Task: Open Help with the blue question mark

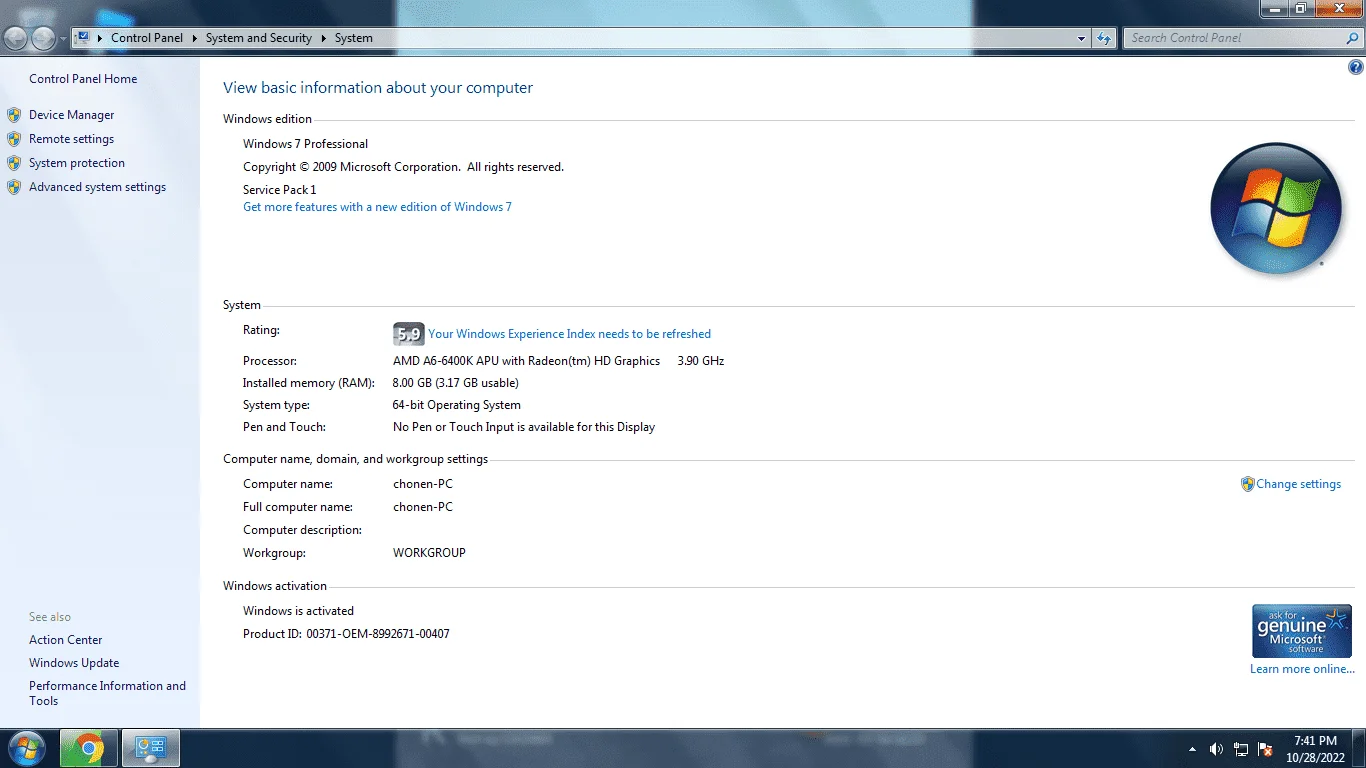Action: point(1356,68)
